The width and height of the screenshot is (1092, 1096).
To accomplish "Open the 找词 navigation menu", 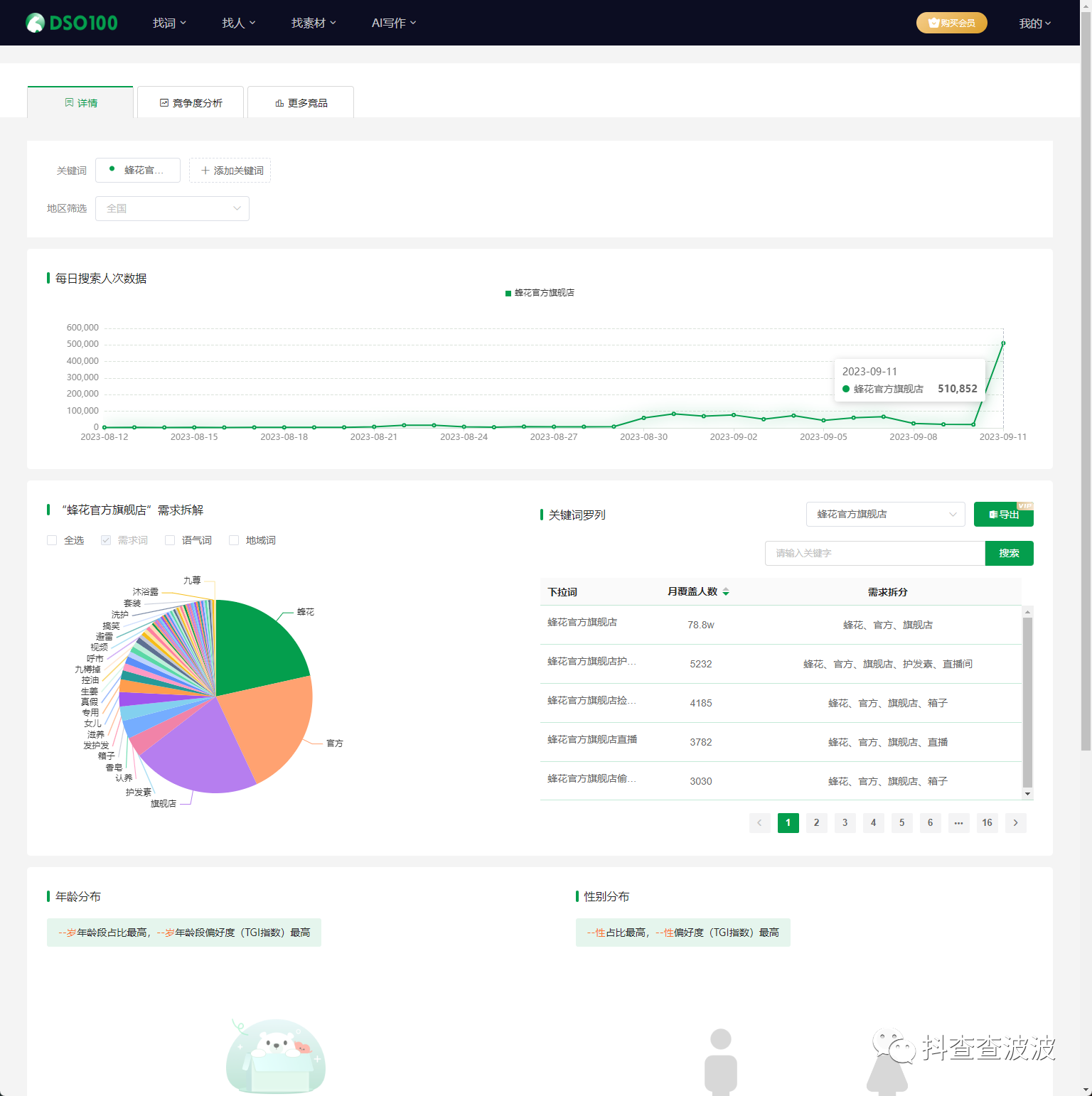I will tap(169, 23).
